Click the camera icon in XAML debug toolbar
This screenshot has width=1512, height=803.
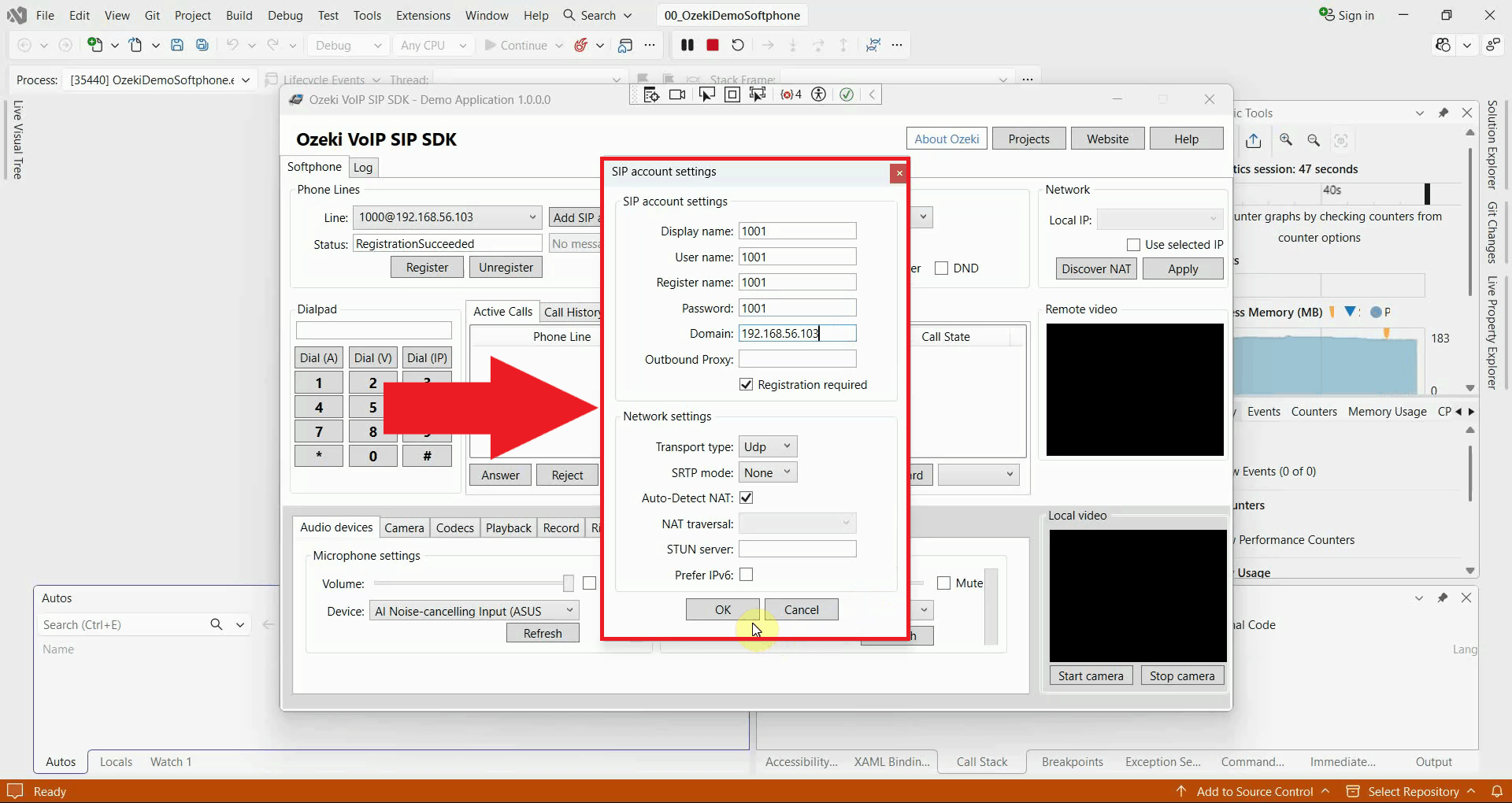677,94
